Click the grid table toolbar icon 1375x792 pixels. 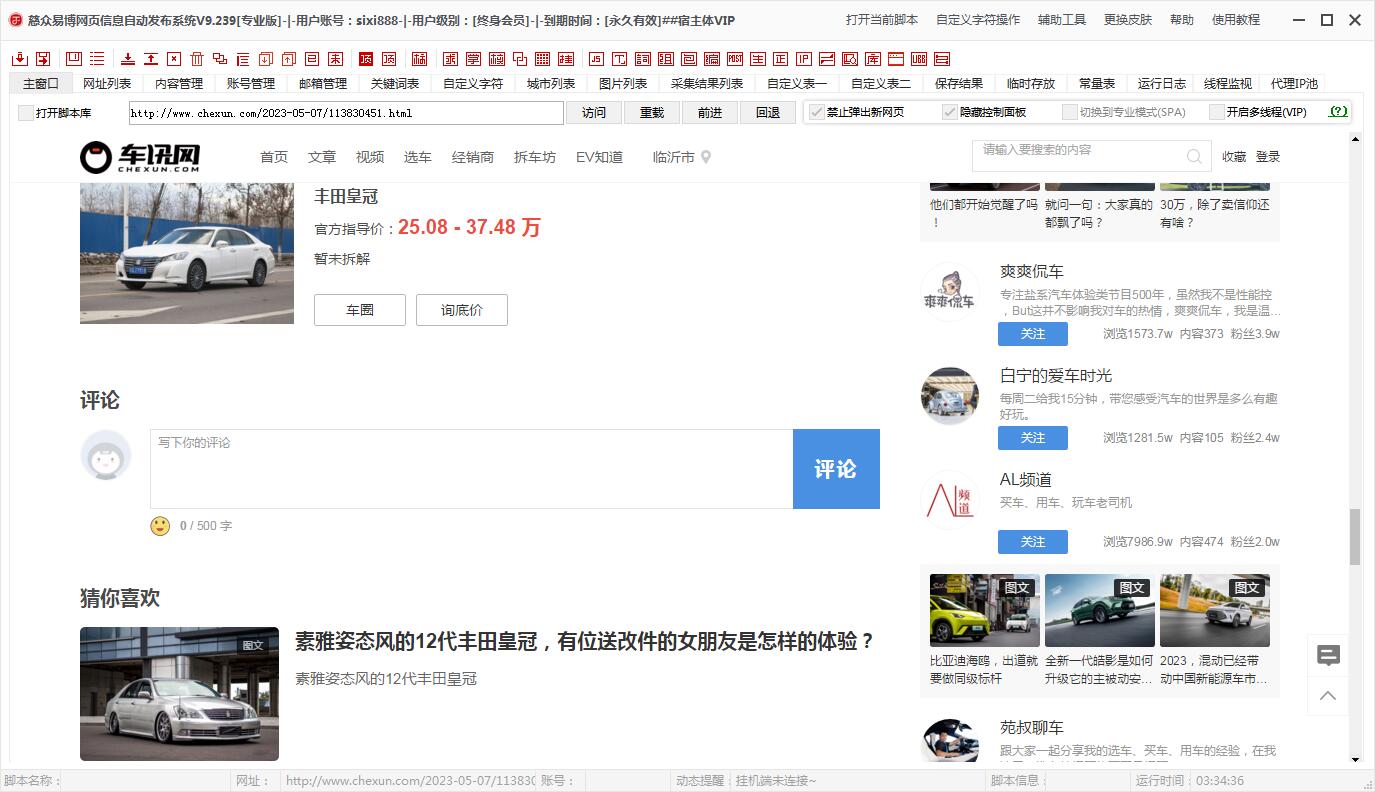(x=542, y=59)
